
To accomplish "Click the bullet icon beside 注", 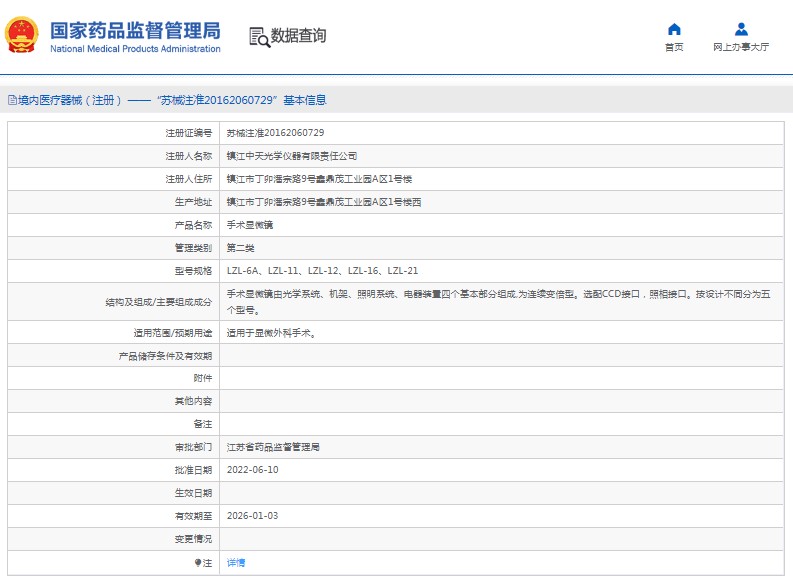I will point(198,563).
